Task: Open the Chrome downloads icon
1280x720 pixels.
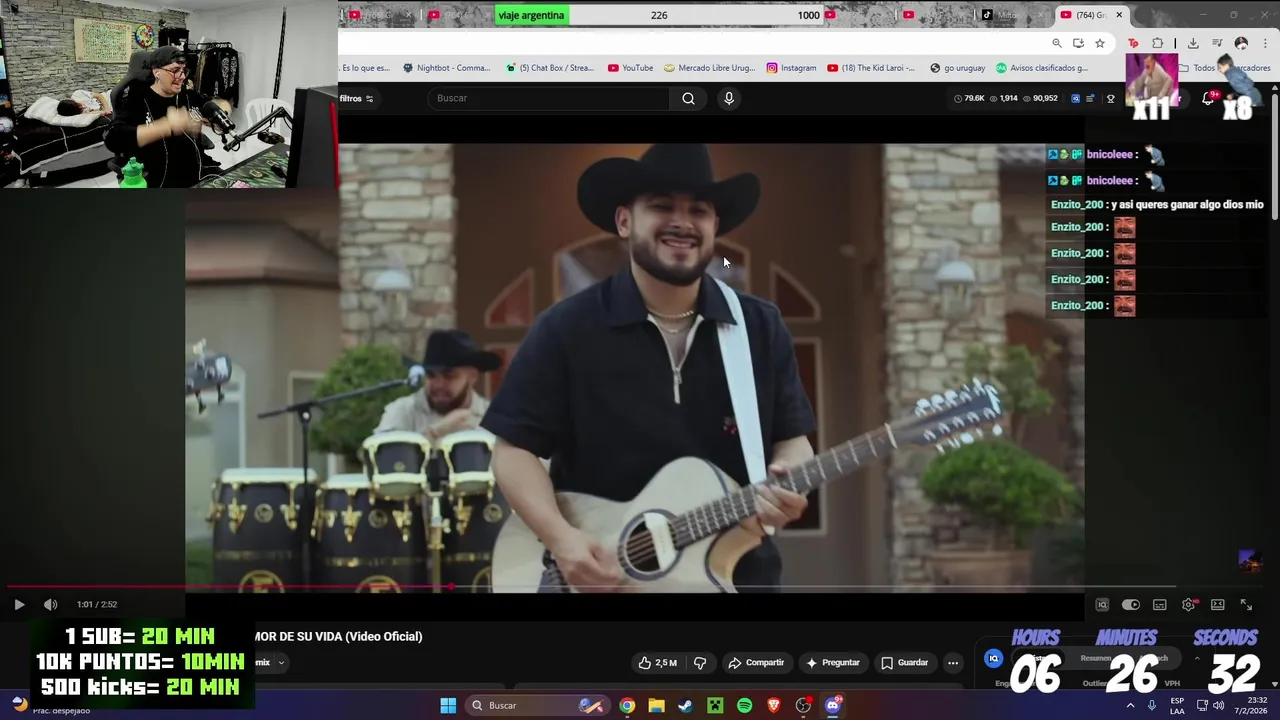Action: [1193, 43]
